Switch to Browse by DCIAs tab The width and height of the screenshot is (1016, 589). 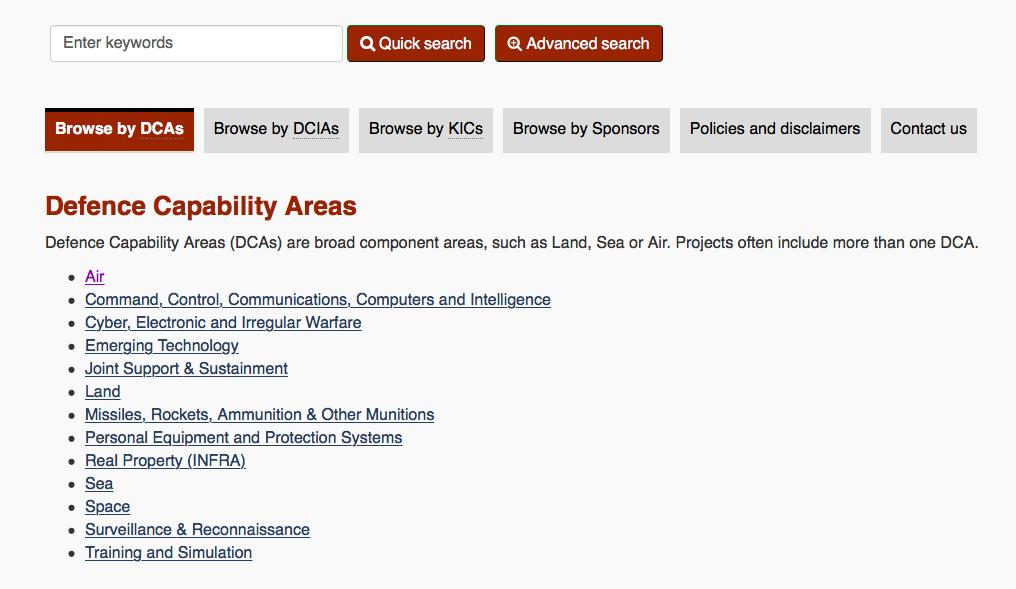(x=276, y=130)
